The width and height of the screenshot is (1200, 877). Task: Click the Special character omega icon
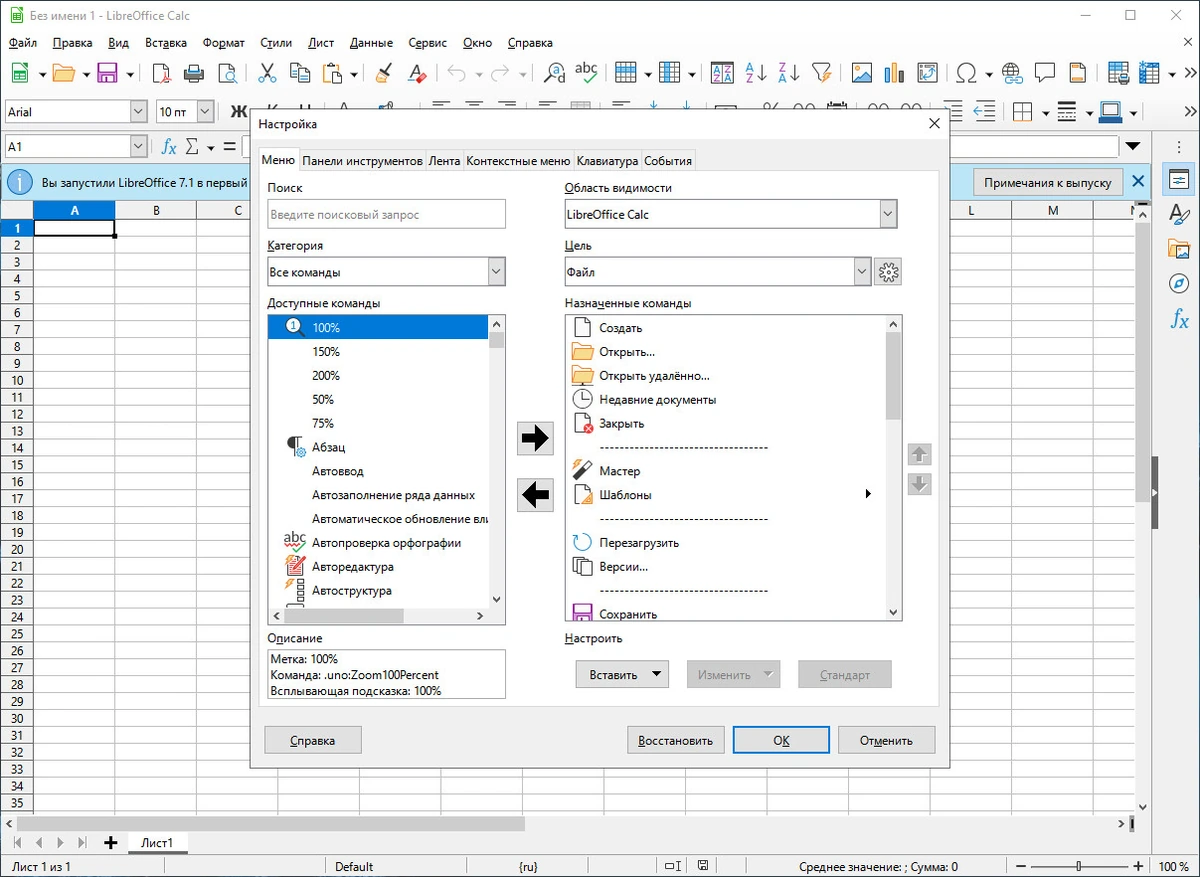(x=966, y=73)
